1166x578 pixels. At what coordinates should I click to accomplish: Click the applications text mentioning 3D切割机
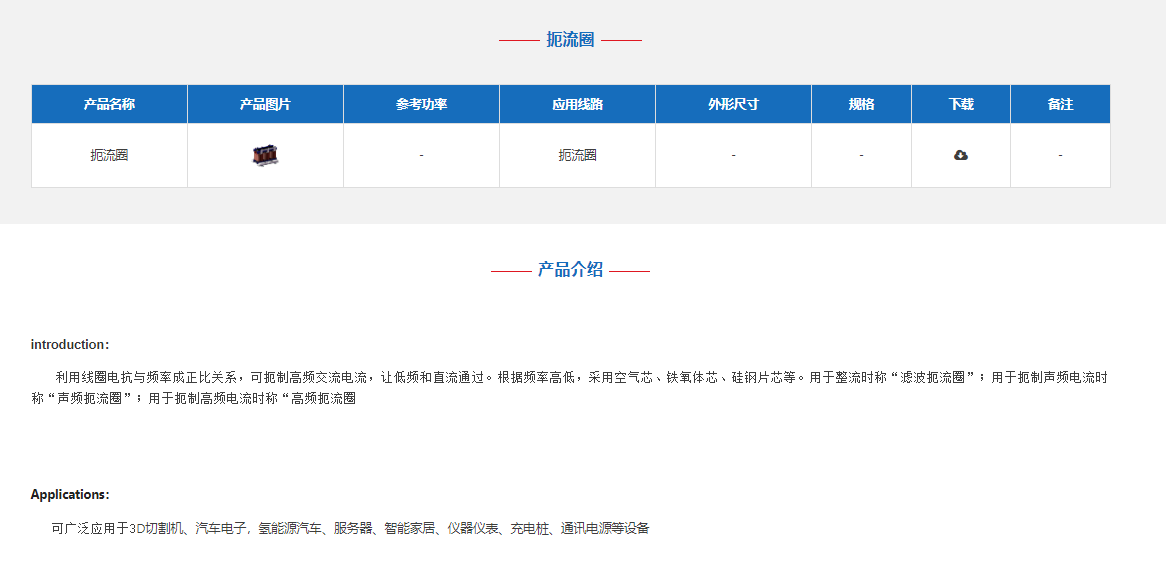[350, 528]
